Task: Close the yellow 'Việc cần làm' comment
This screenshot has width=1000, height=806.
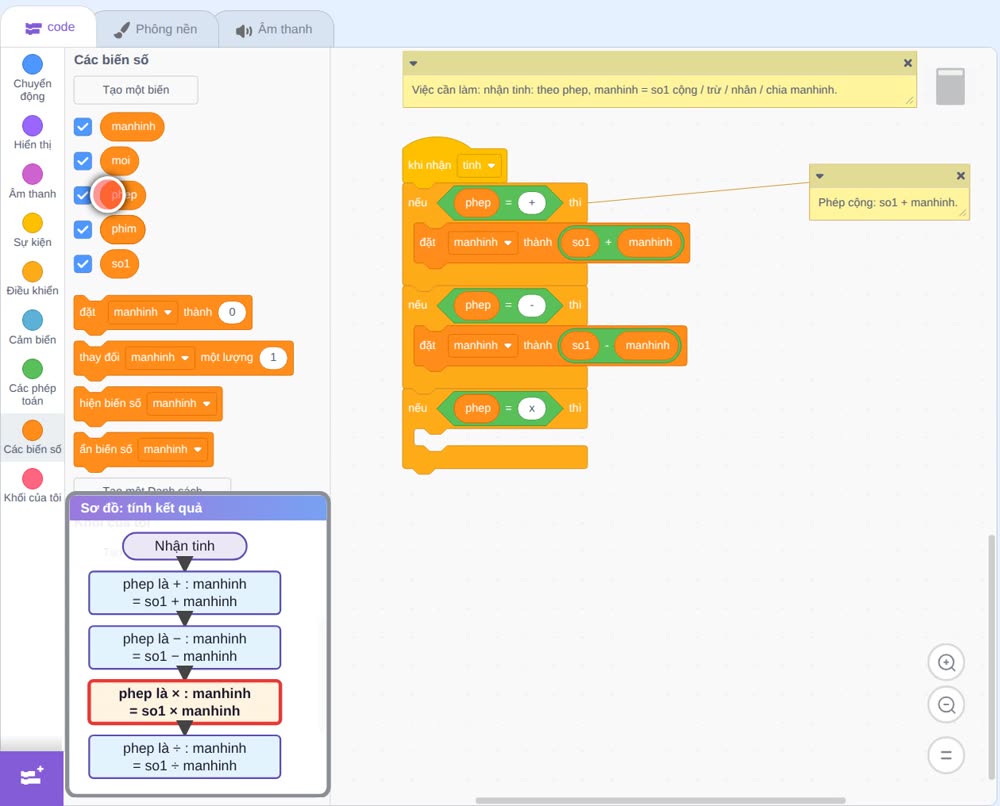Action: click(908, 63)
